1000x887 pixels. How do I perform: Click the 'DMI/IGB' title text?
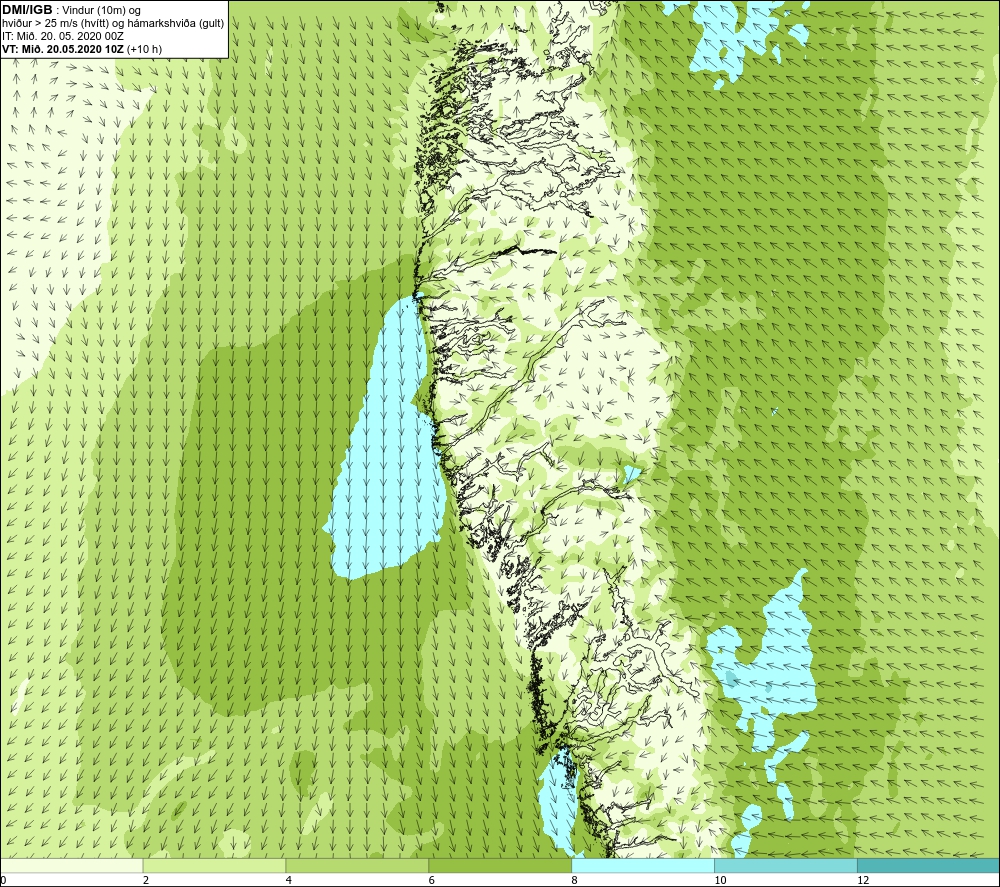click(27, 10)
